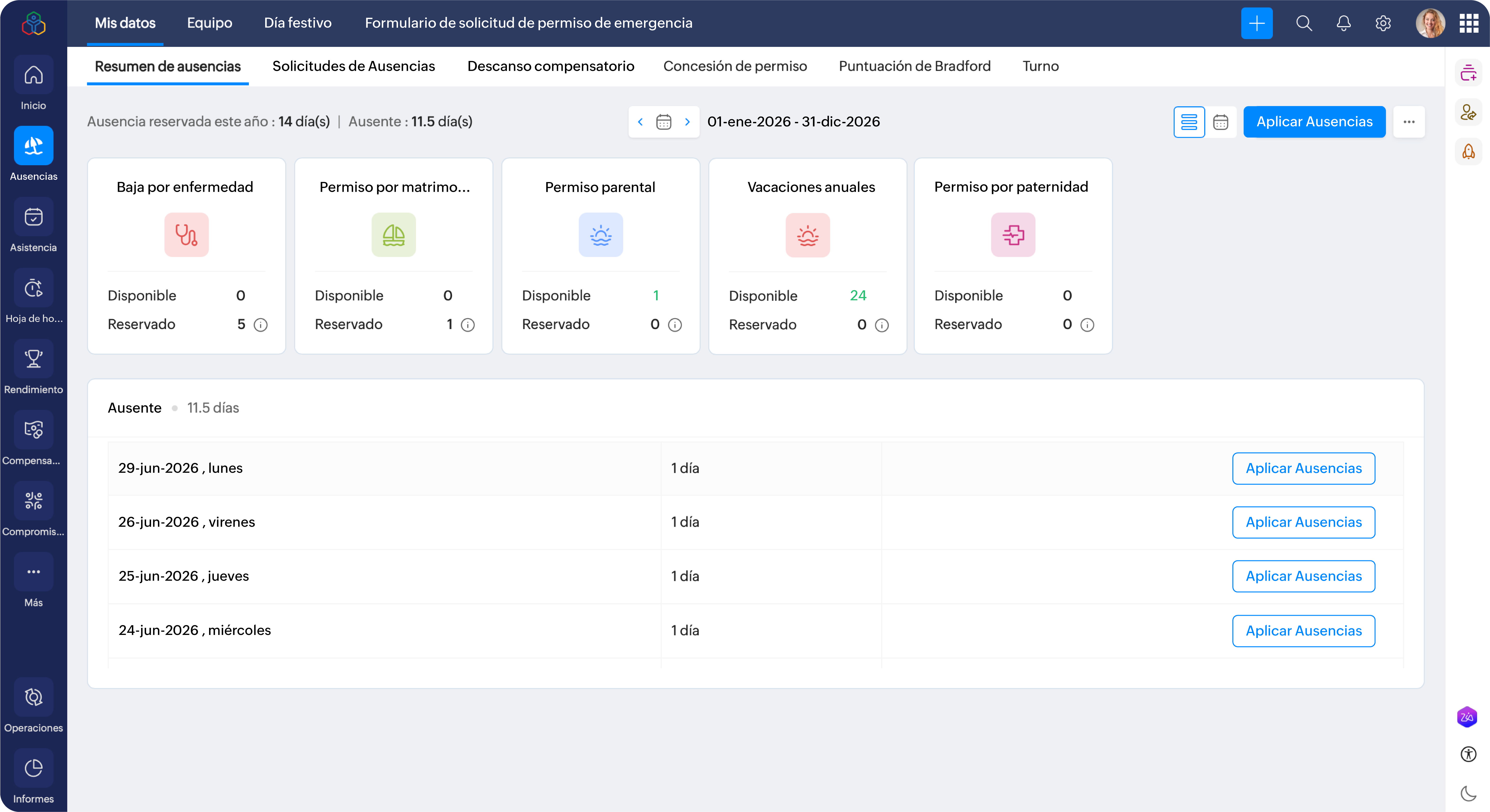The image size is (1490, 812).
Task: Click the Baja por enfermedad stethoscope icon
Action: point(186,235)
